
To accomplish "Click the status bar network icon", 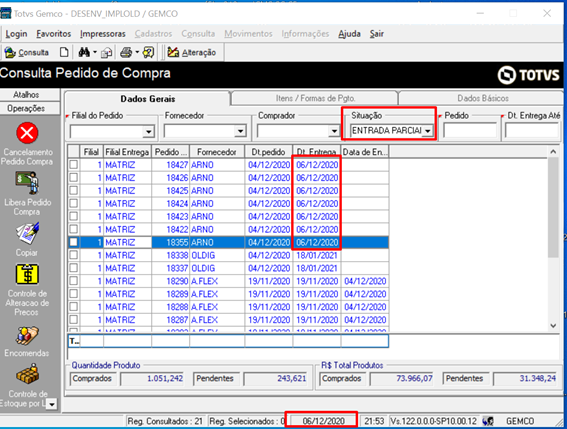I will 488,421.
